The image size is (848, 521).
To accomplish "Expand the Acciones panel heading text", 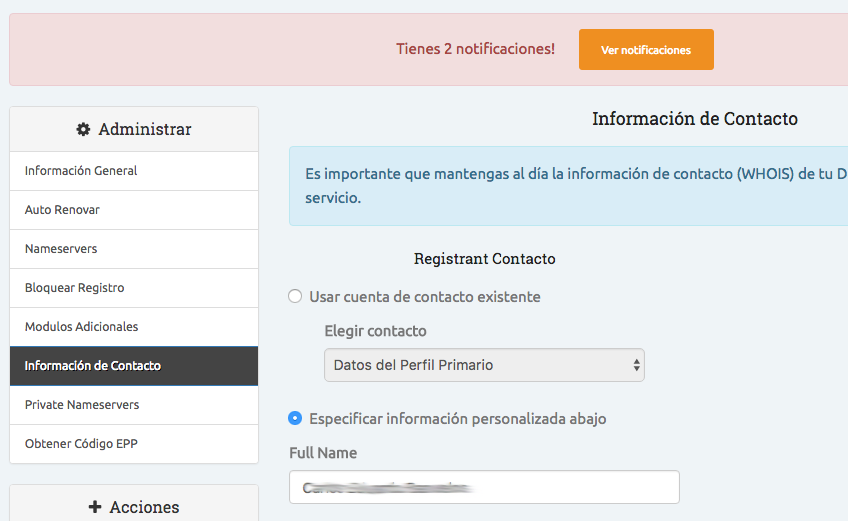I will [x=144, y=507].
